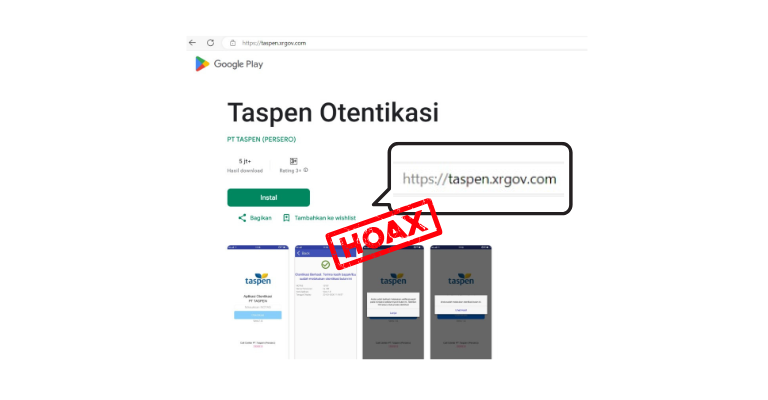Click the wishlist bookmark icon
This screenshot has height=400, width=768.
click(287, 218)
